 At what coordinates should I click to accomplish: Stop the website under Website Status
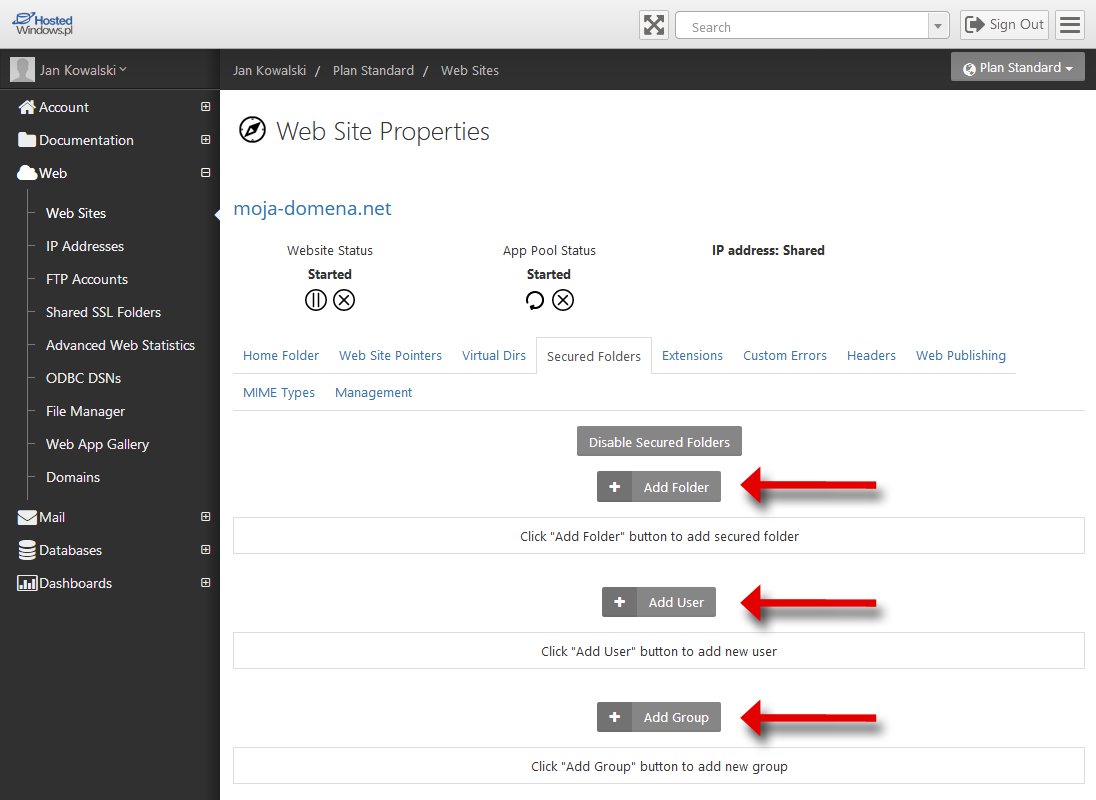point(344,300)
